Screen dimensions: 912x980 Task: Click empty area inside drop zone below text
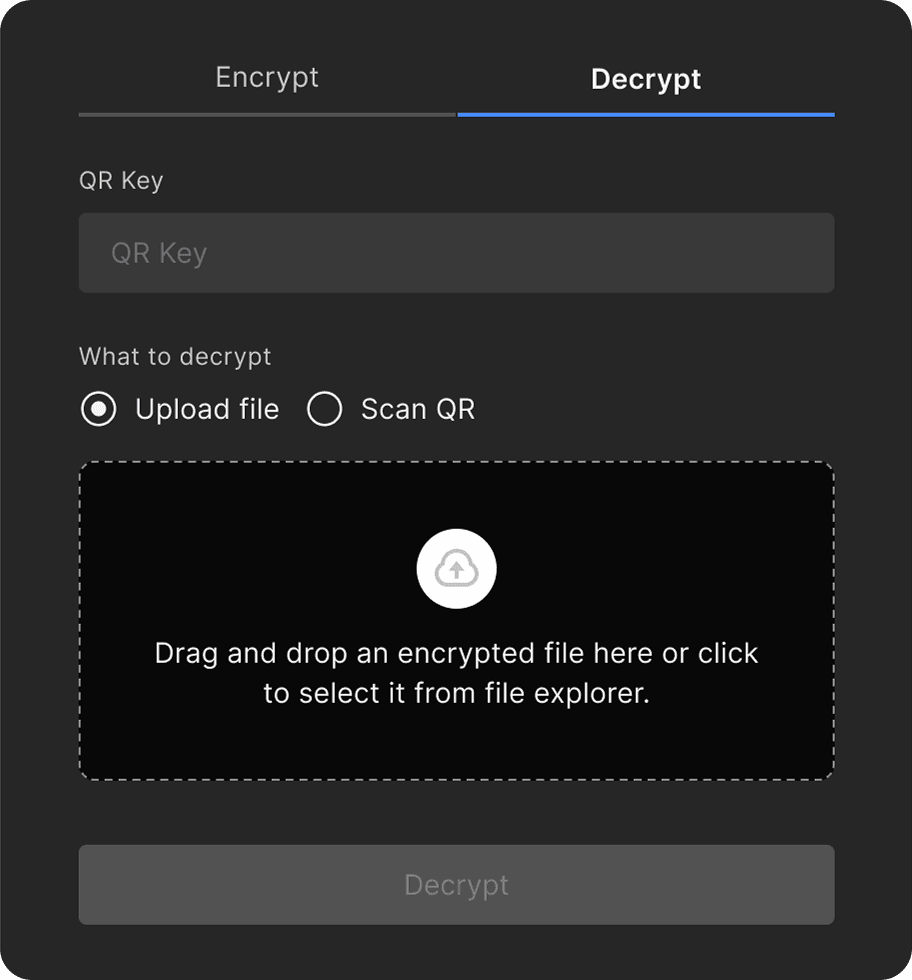(456, 745)
